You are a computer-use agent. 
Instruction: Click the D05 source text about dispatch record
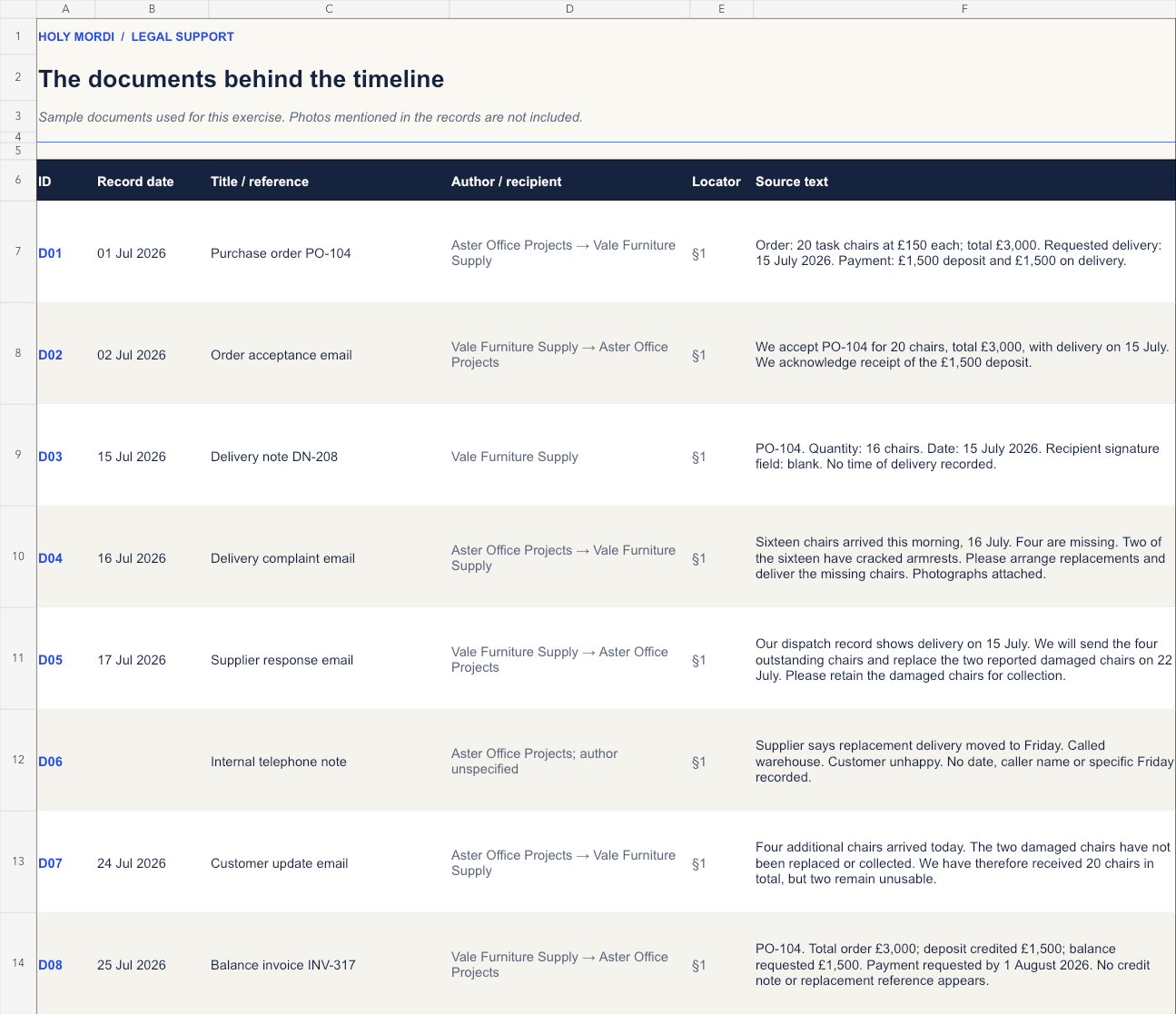[964, 658]
